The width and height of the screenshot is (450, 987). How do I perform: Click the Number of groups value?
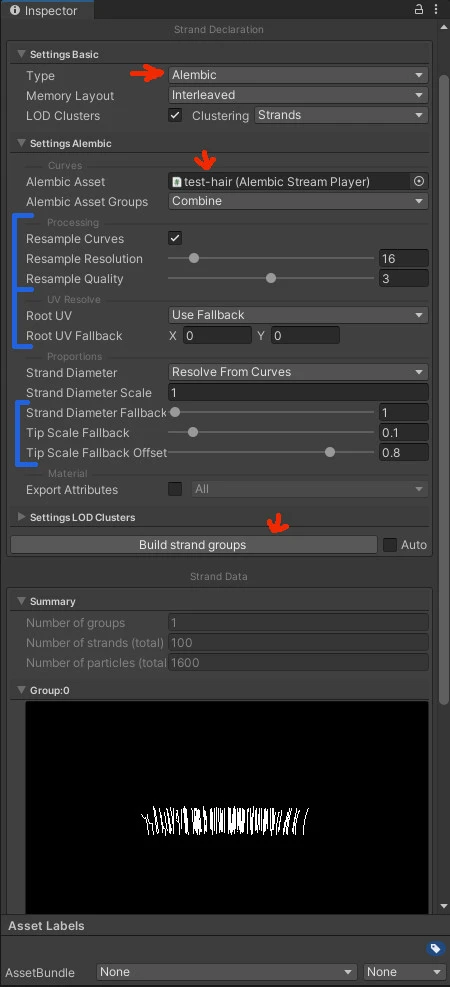coord(298,623)
